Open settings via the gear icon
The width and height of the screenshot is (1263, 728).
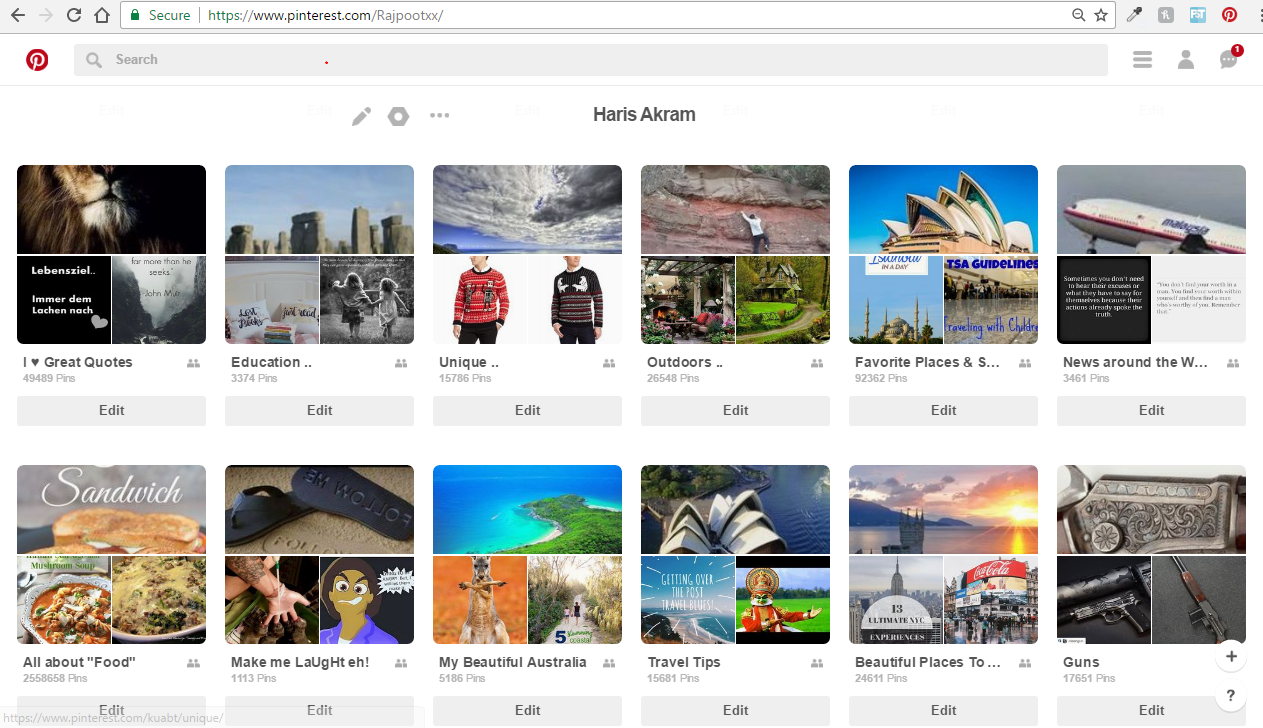coord(398,115)
